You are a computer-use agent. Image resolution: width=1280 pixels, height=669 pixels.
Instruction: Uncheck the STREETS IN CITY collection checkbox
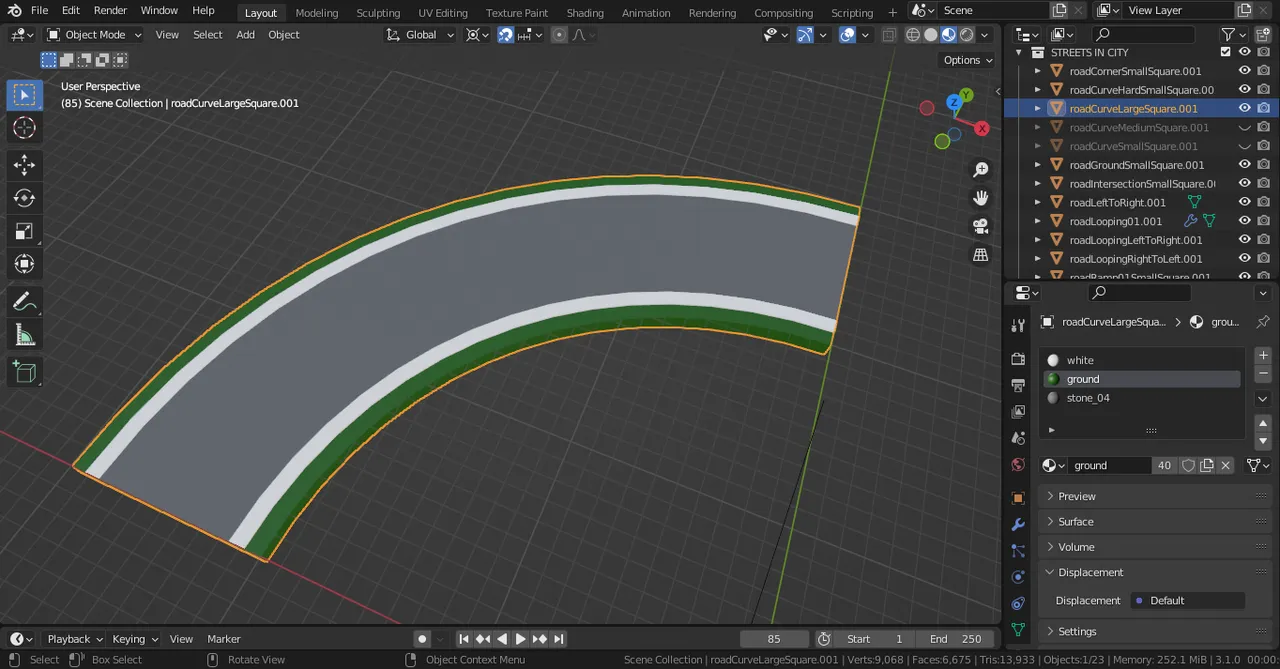pyautogui.click(x=1226, y=52)
